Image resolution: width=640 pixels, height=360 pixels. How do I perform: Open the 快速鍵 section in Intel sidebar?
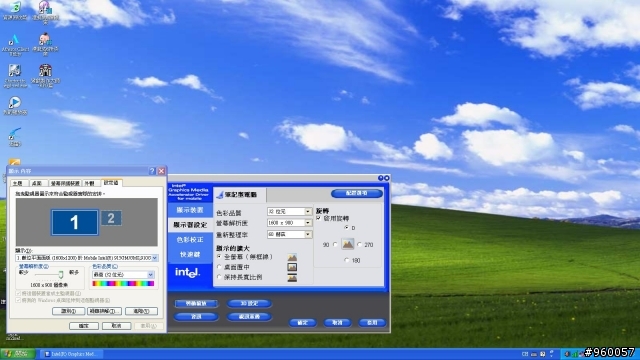click(x=190, y=254)
